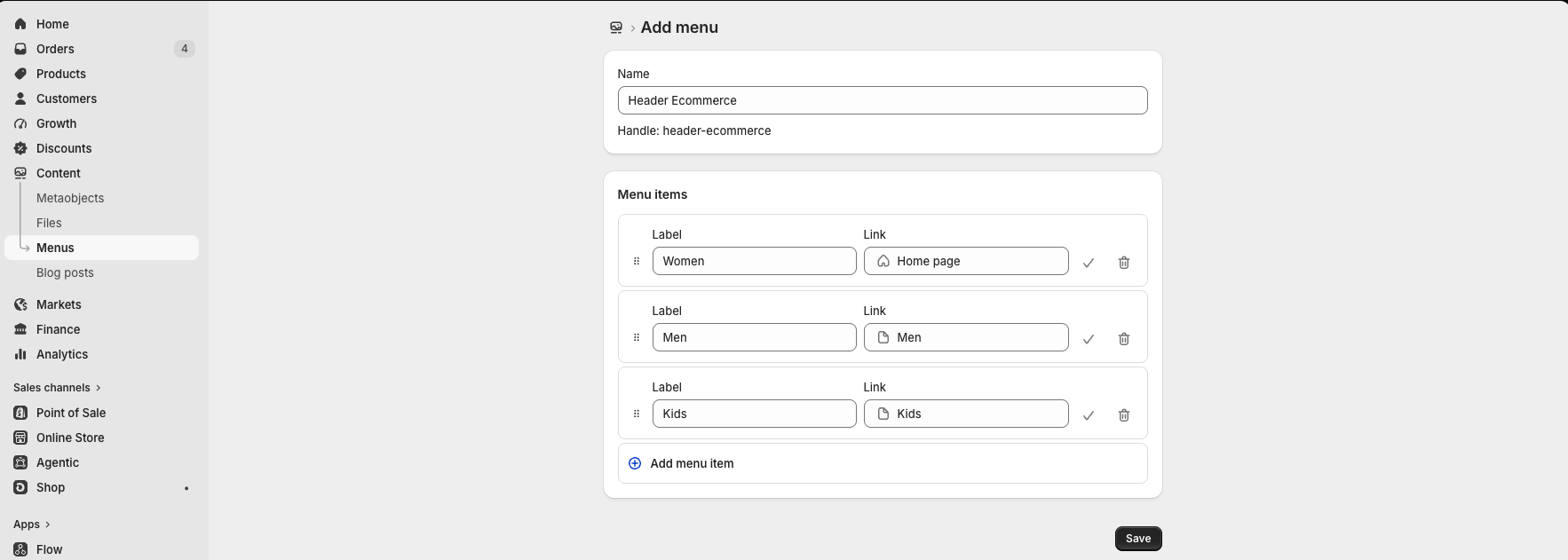Click the Agentic channel icon
The height and width of the screenshot is (560, 1568).
[x=20, y=462]
